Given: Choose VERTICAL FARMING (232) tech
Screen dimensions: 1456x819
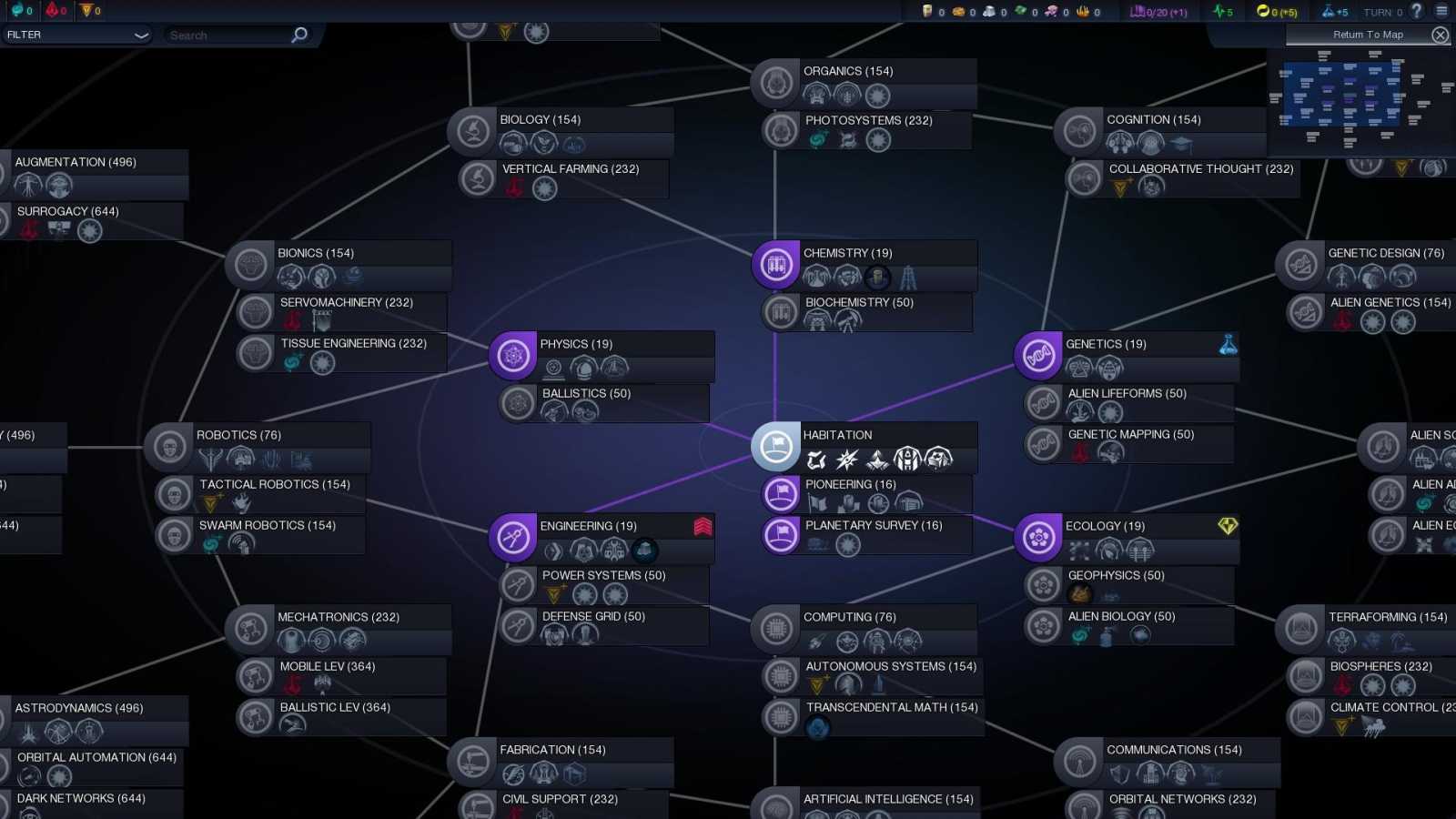Looking at the screenshot, I should tap(564, 178).
